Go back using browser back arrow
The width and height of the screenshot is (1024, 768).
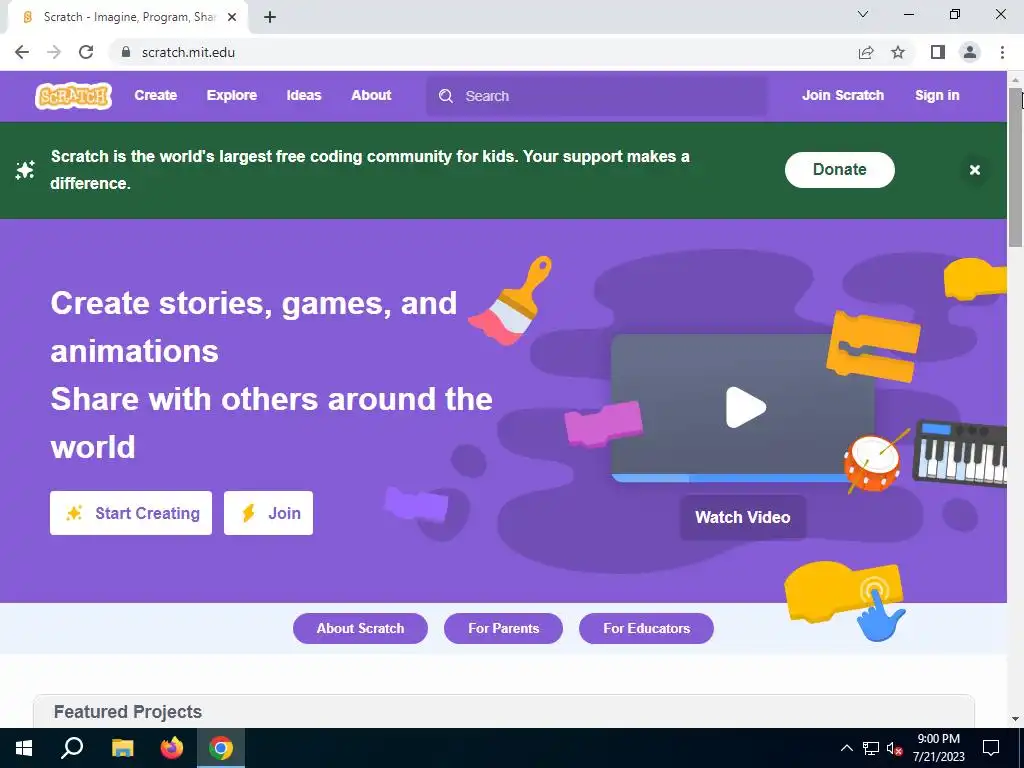click(x=22, y=52)
